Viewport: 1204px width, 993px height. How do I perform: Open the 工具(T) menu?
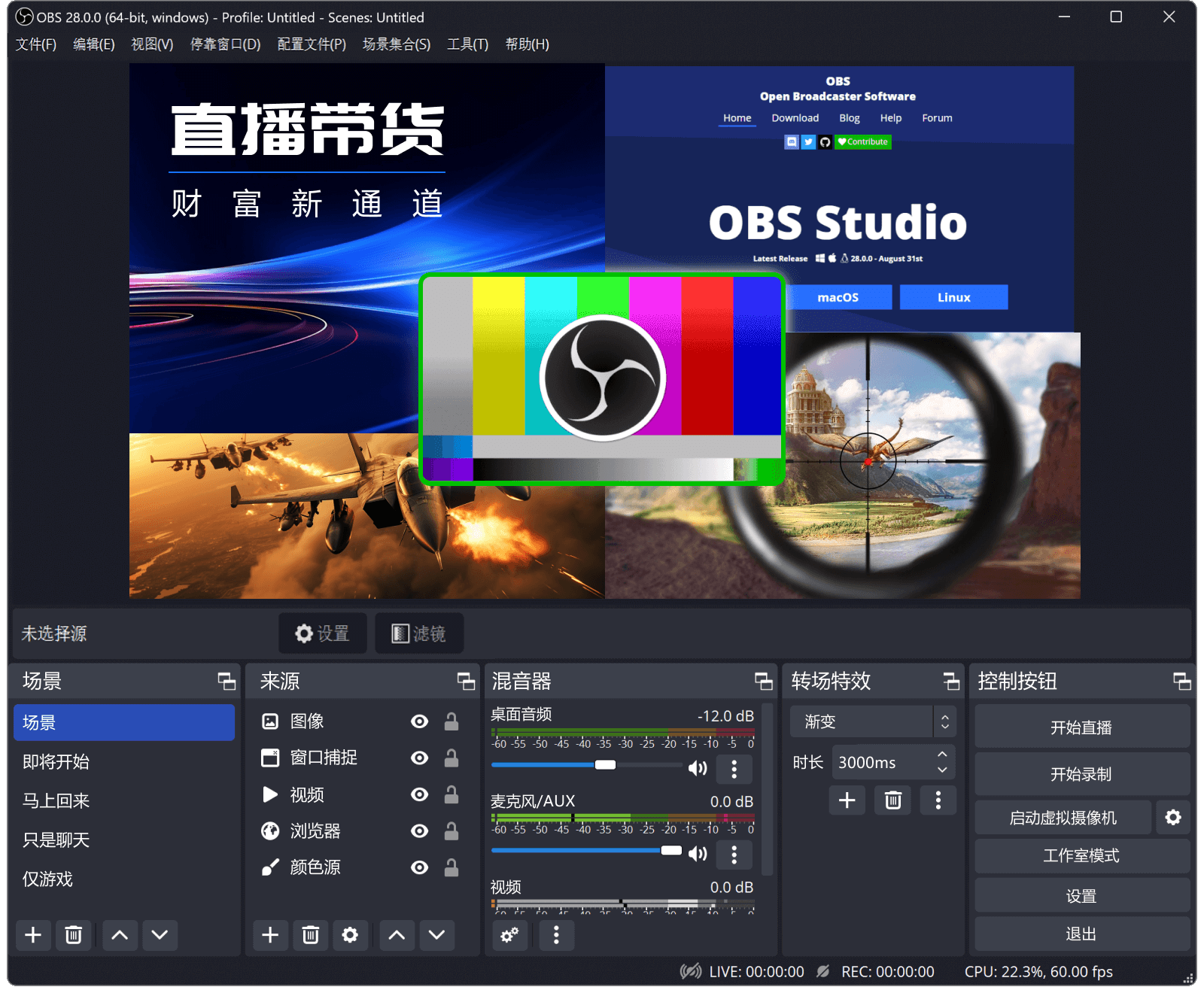tap(467, 44)
